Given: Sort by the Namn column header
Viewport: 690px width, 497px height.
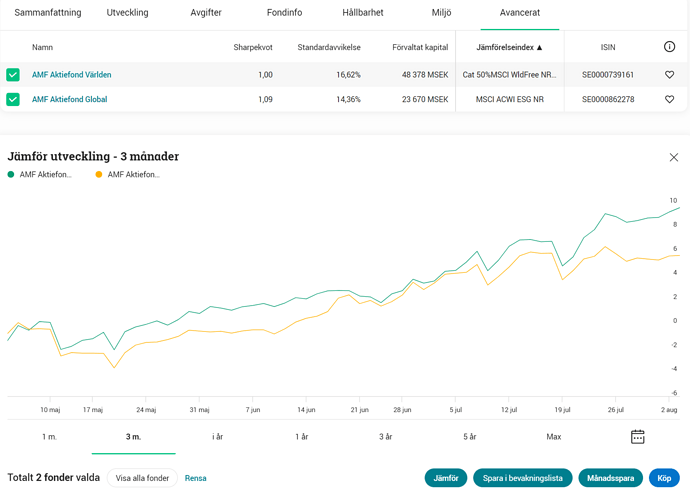Looking at the screenshot, I should (42, 47).
